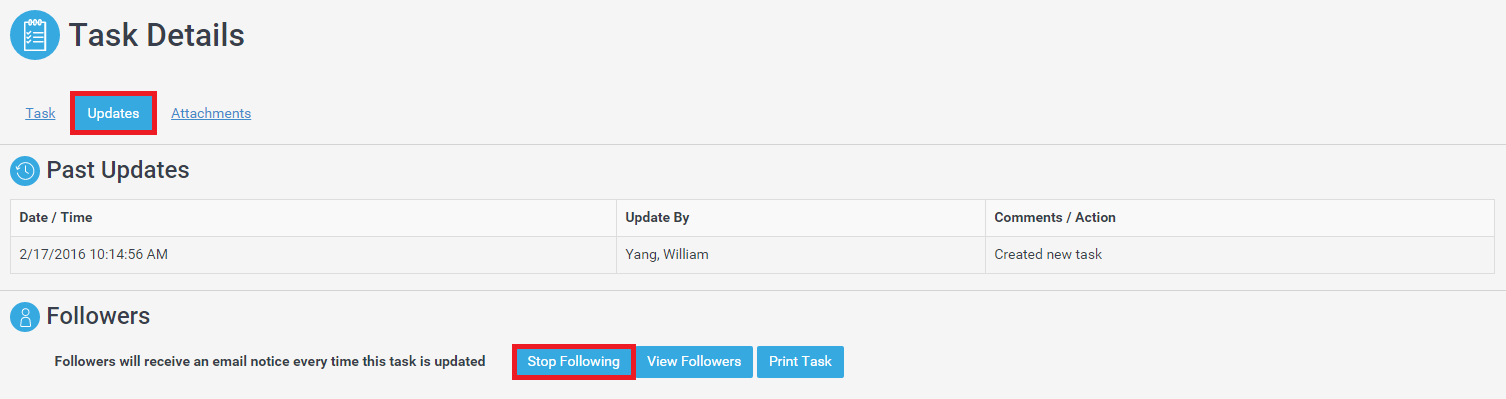The image size is (1506, 399).
Task: Click the Print Task button
Action: 800,361
